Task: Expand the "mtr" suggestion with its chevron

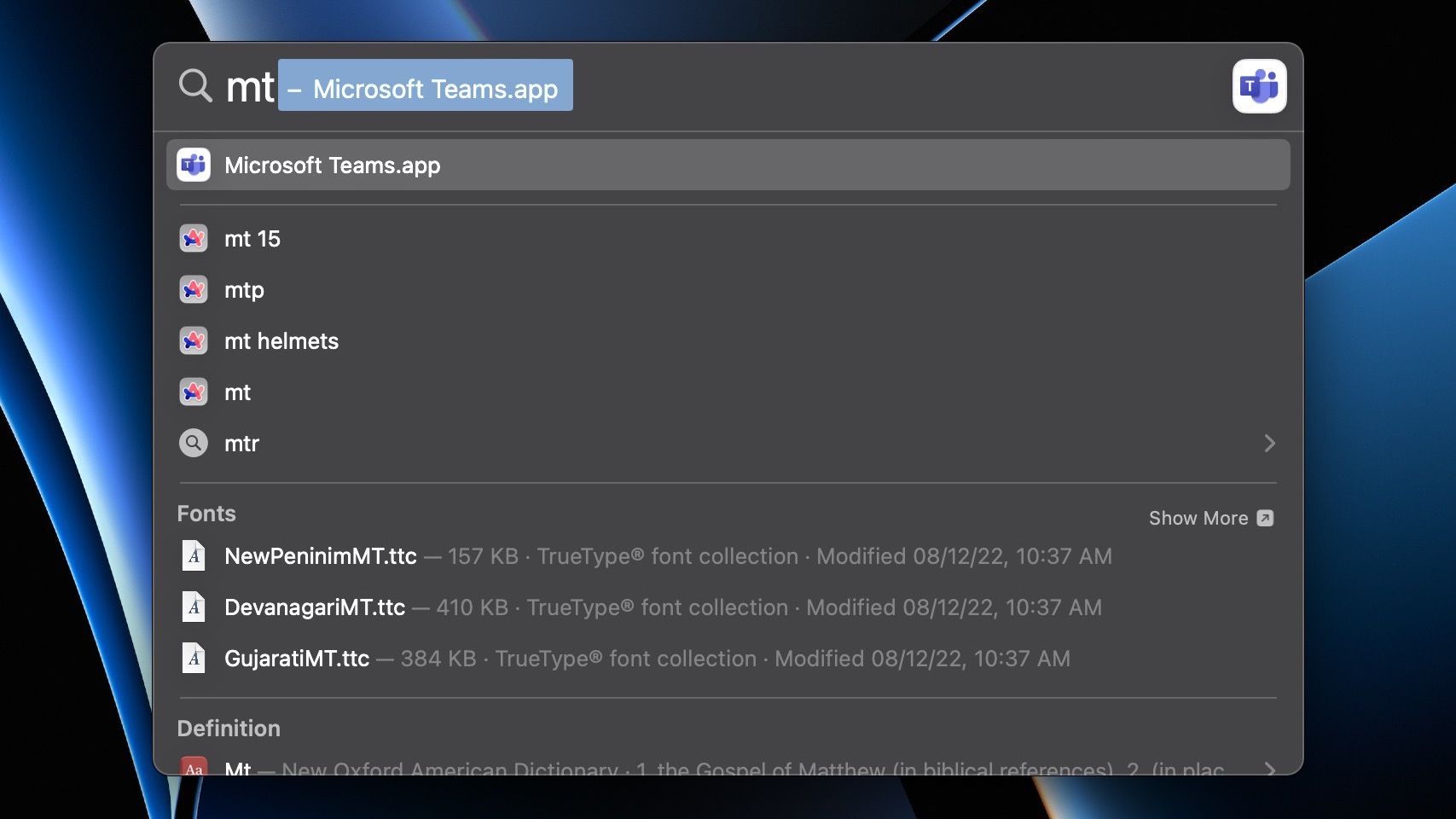Action: pyautogui.click(x=1269, y=444)
